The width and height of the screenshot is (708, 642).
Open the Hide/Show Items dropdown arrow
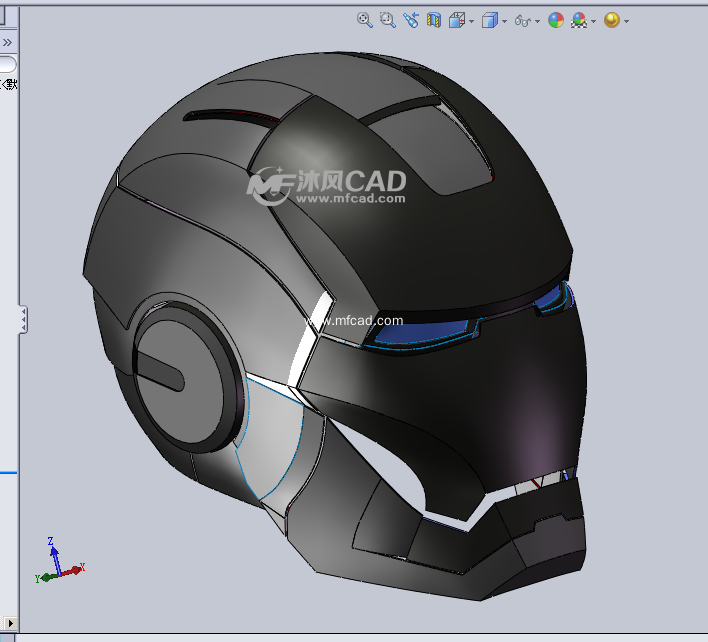point(537,21)
